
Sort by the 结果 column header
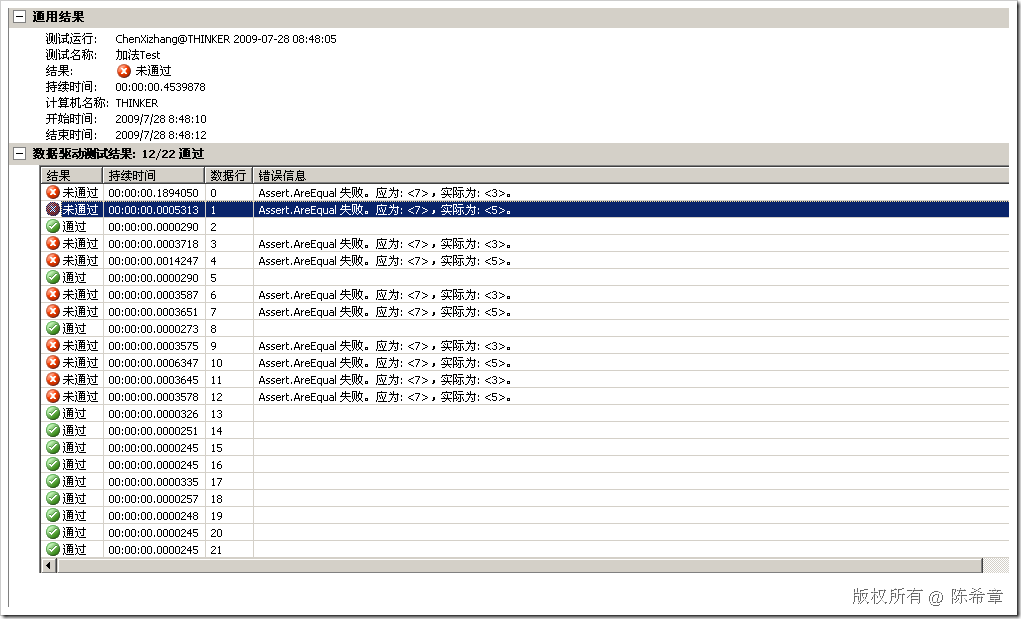click(72, 175)
